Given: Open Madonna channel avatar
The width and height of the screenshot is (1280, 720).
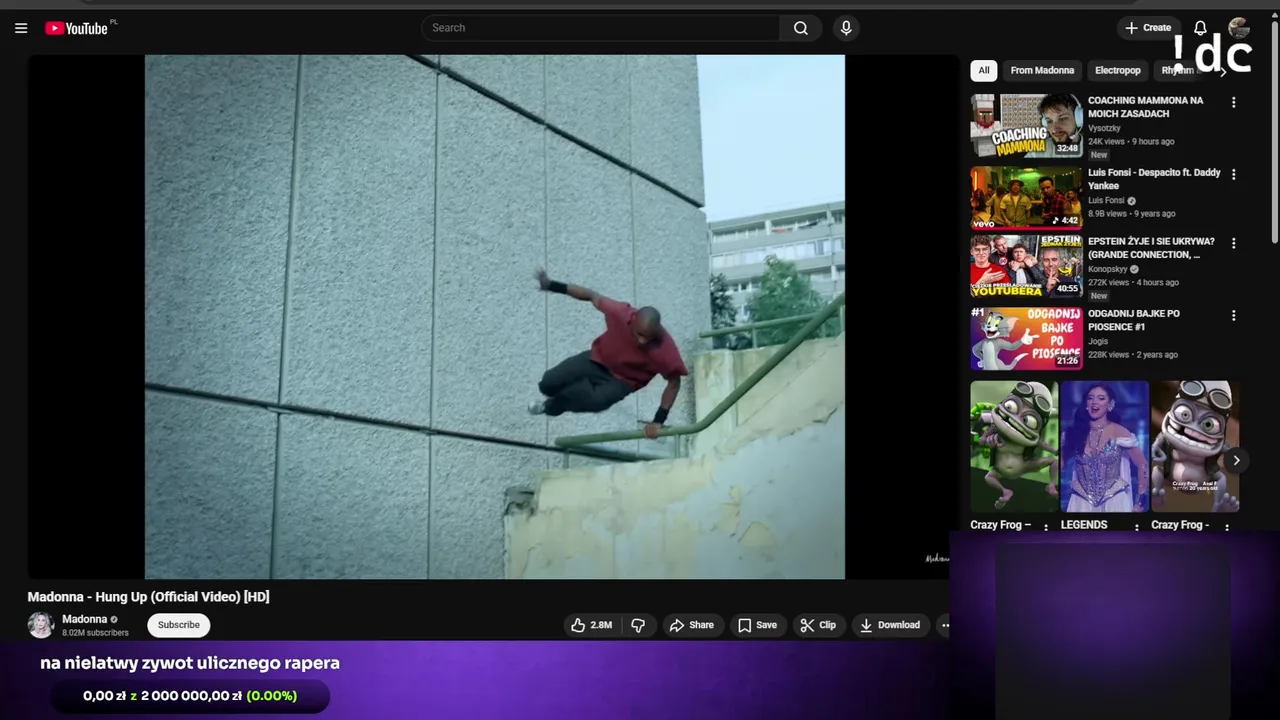Looking at the screenshot, I should click(x=41, y=625).
